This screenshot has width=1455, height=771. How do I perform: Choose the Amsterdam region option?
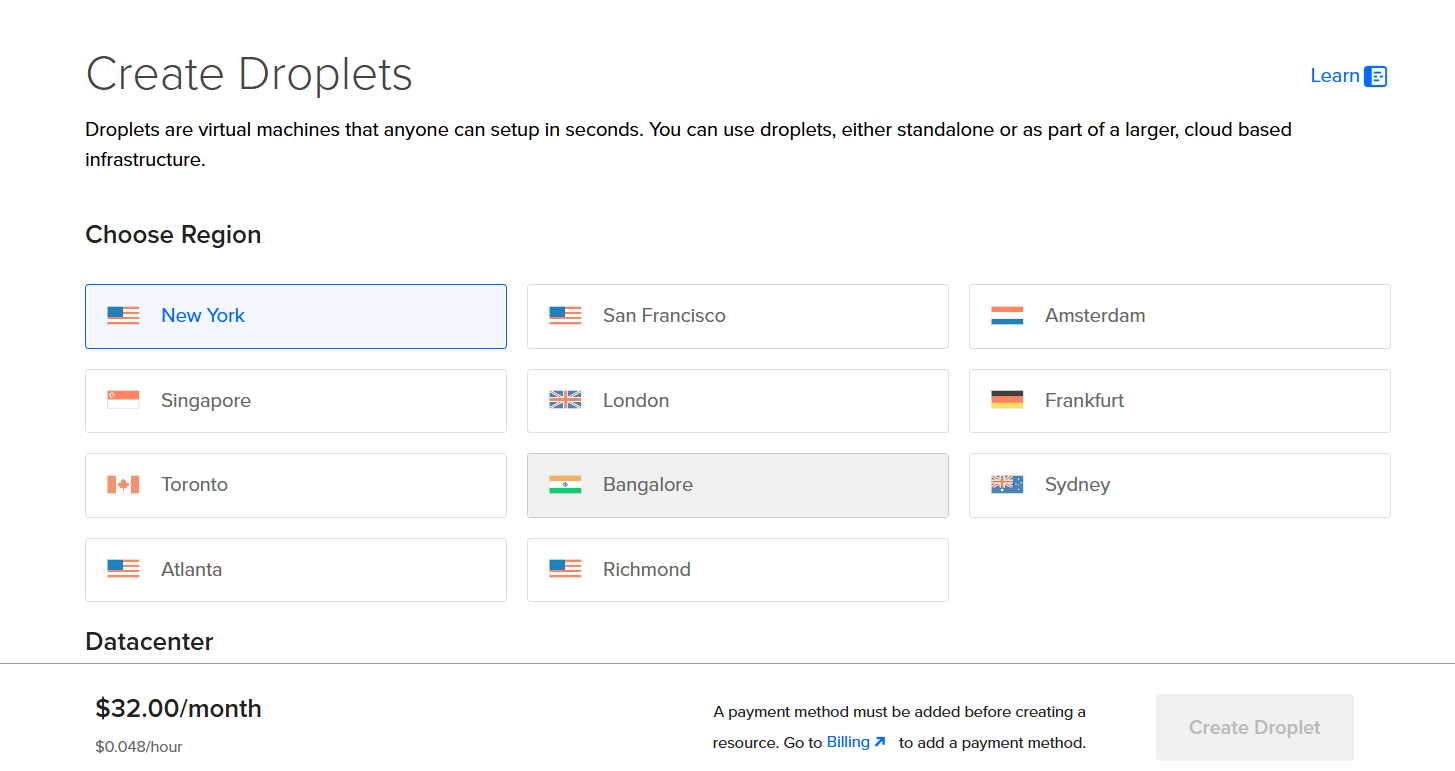click(x=1179, y=316)
